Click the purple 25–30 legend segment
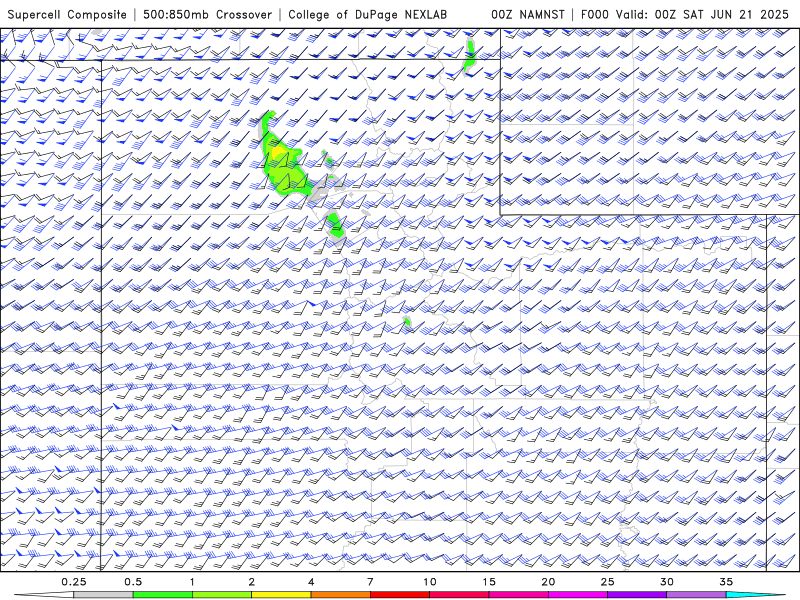The height and width of the screenshot is (600, 800). [637, 595]
